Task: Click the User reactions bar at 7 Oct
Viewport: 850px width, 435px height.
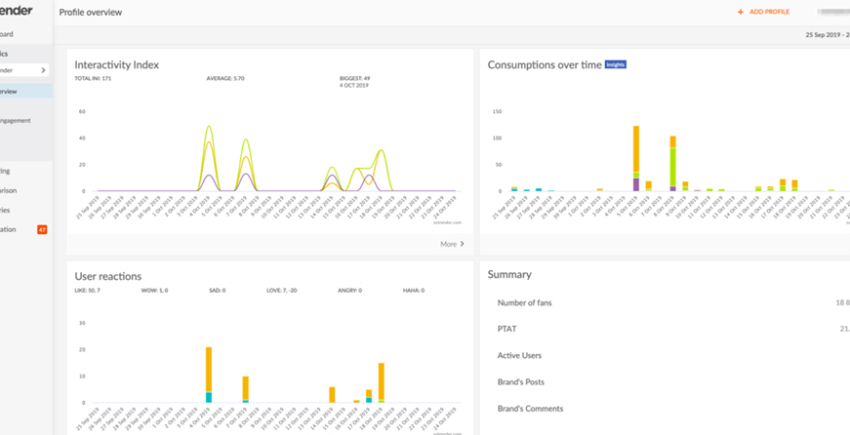Action: [x=246, y=389]
